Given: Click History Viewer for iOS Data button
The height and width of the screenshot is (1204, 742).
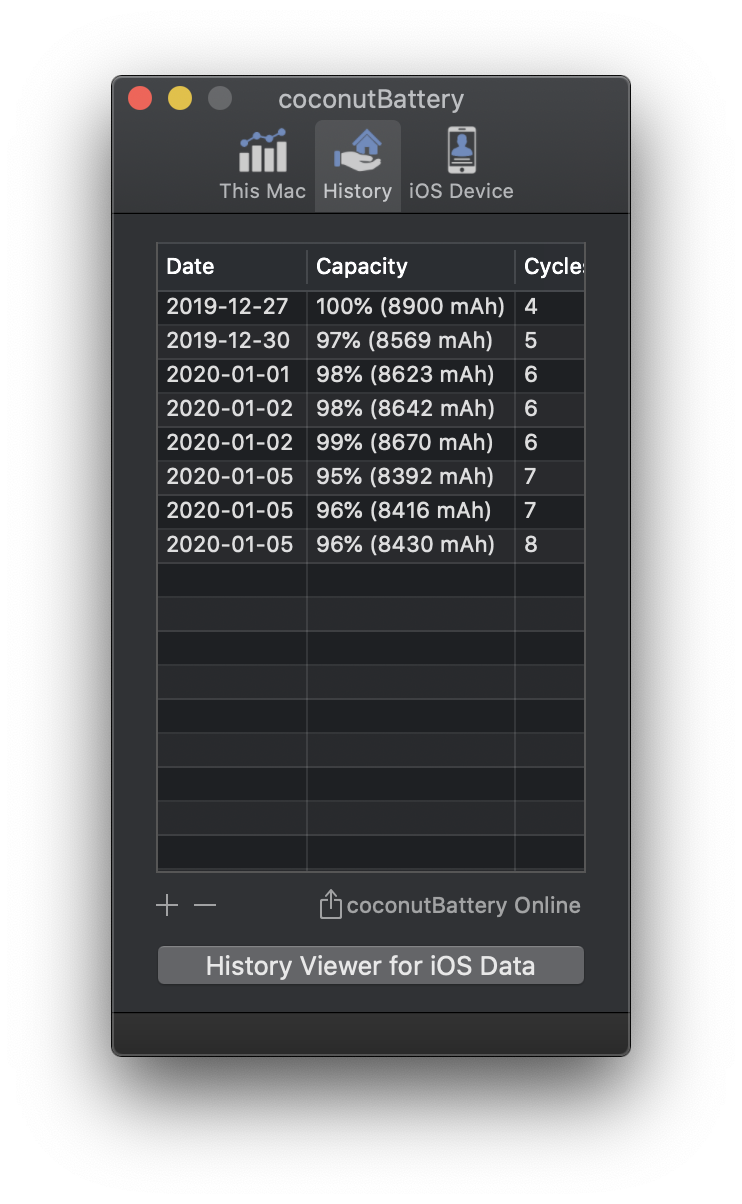Looking at the screenshot, I should (x=370, y=966).
